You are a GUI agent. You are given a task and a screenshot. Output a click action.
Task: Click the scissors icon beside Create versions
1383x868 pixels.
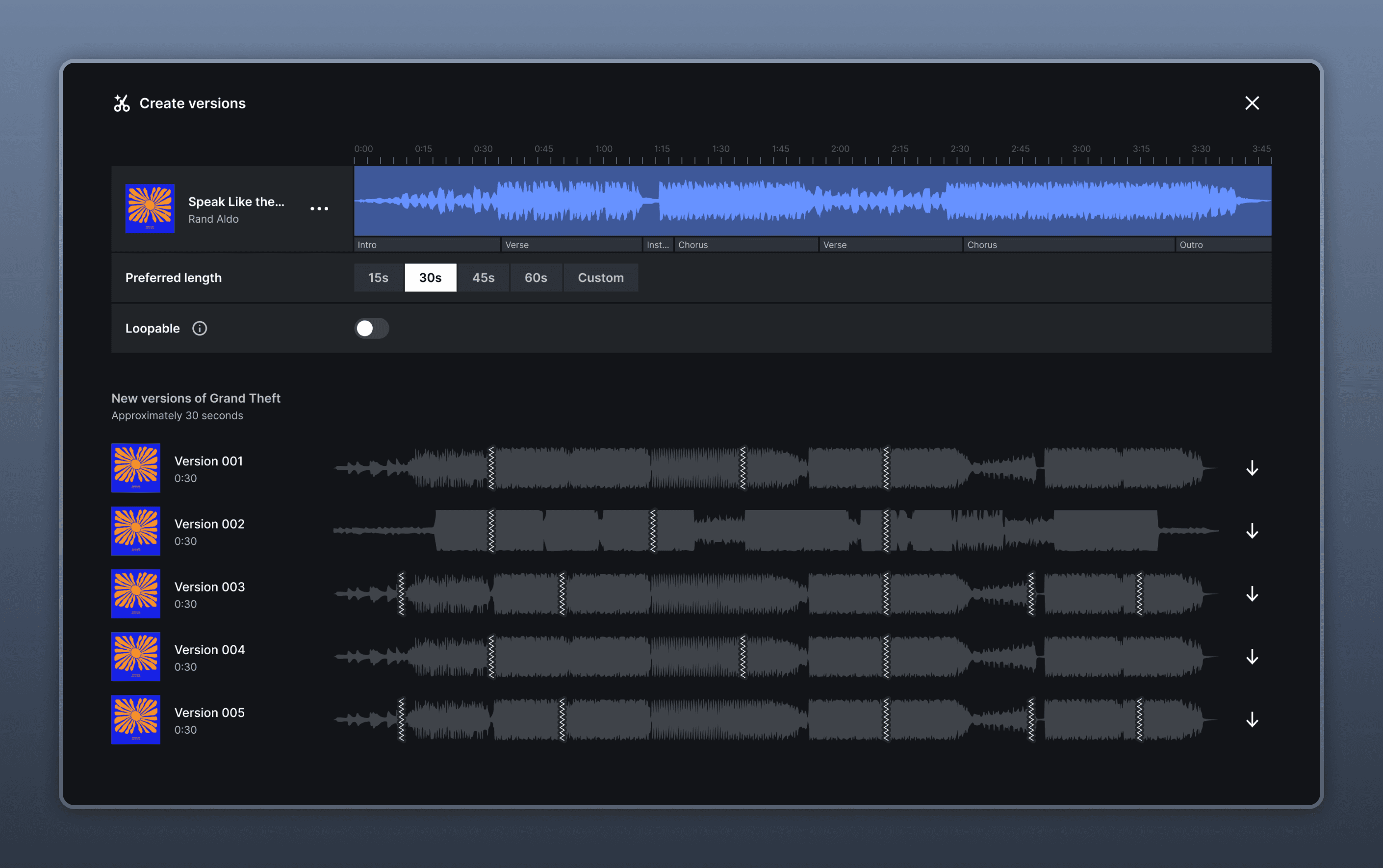pos(122,103)
